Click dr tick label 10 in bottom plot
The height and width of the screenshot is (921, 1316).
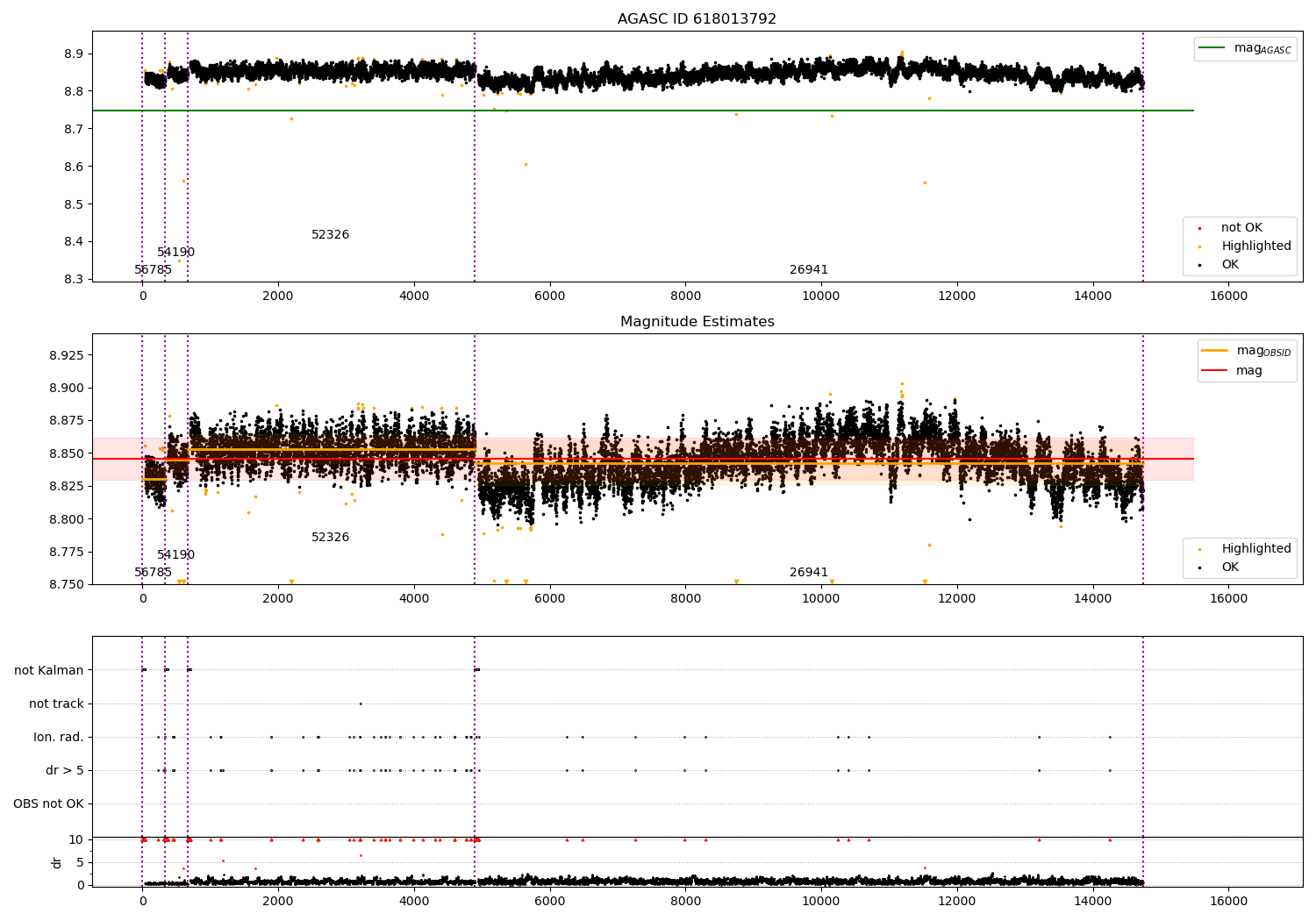pos(76,840)
